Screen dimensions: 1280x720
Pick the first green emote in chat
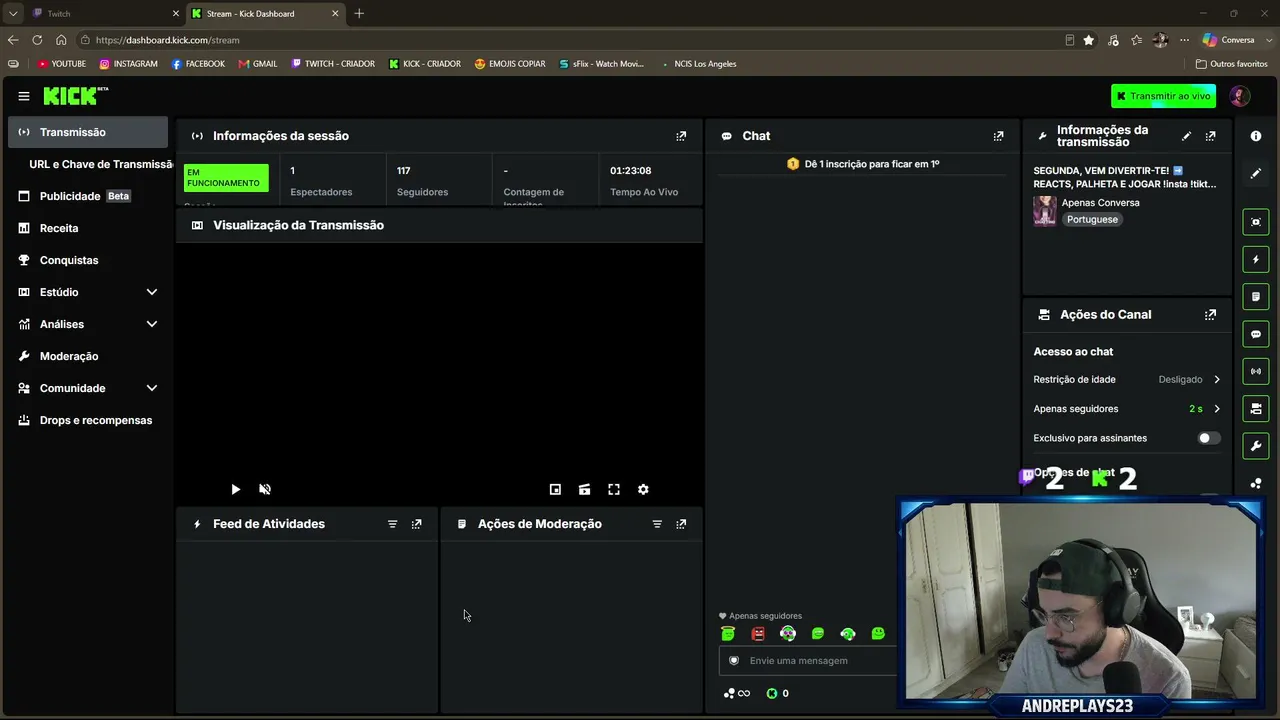pos(728,634)
